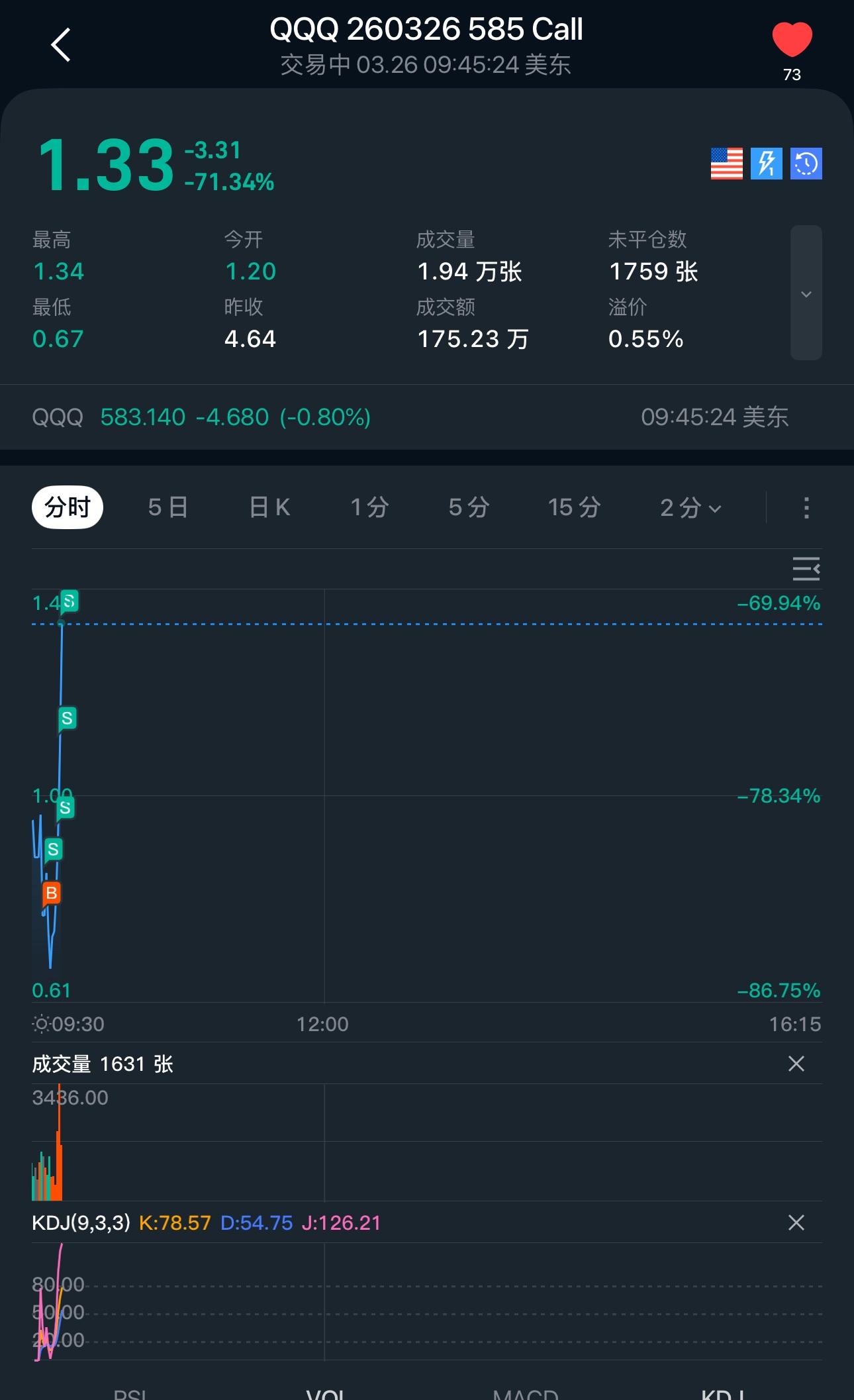Tap the 未平仓数 value 1759 张
Screen dimensions: 854x1400
click(x=654, y=272)
